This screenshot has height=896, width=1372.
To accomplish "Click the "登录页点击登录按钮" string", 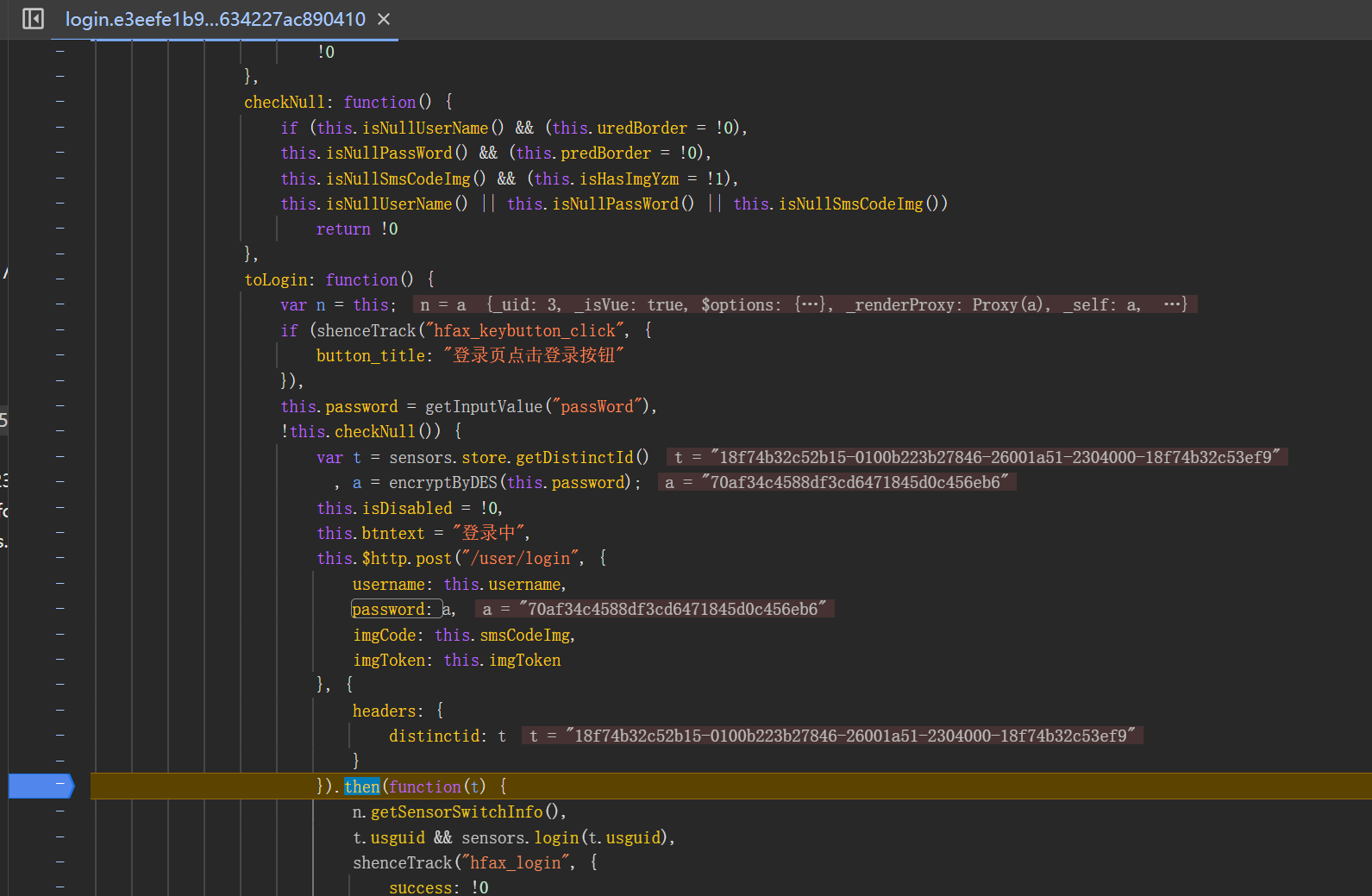I will [534, 355].
